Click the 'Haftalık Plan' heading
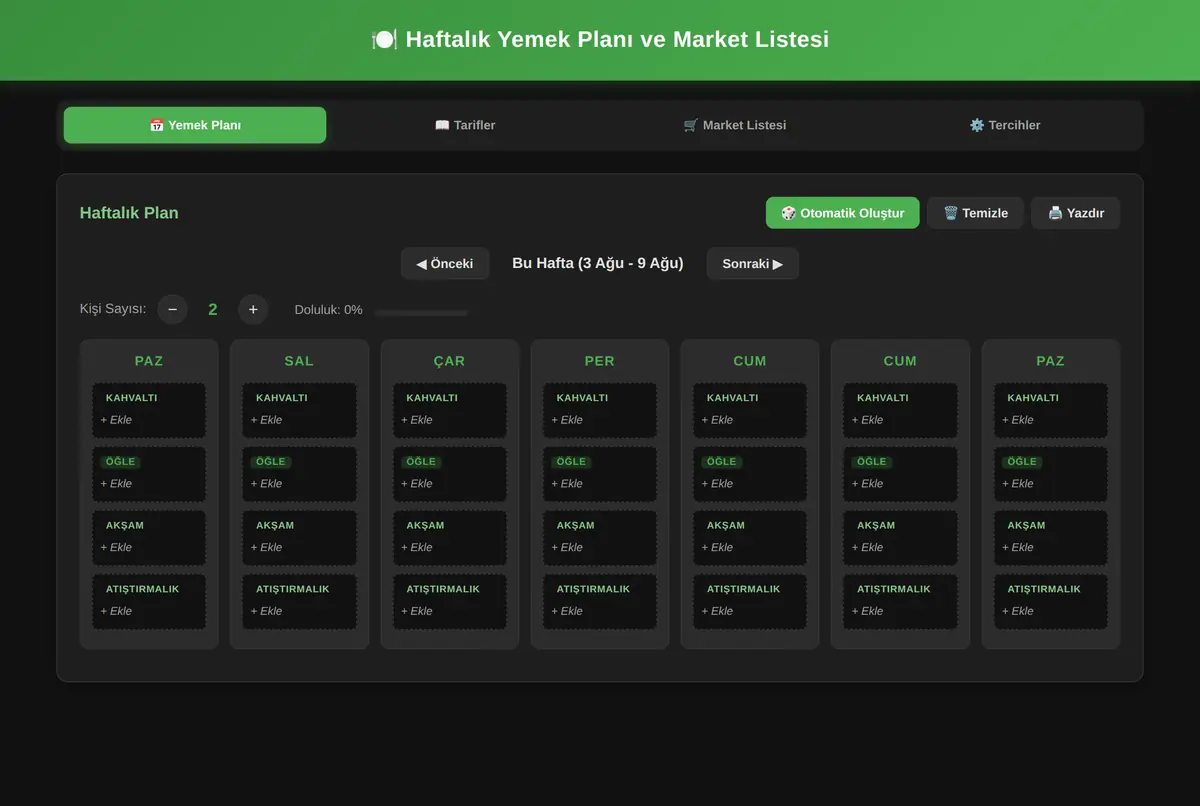 click(x=129, y=213)
